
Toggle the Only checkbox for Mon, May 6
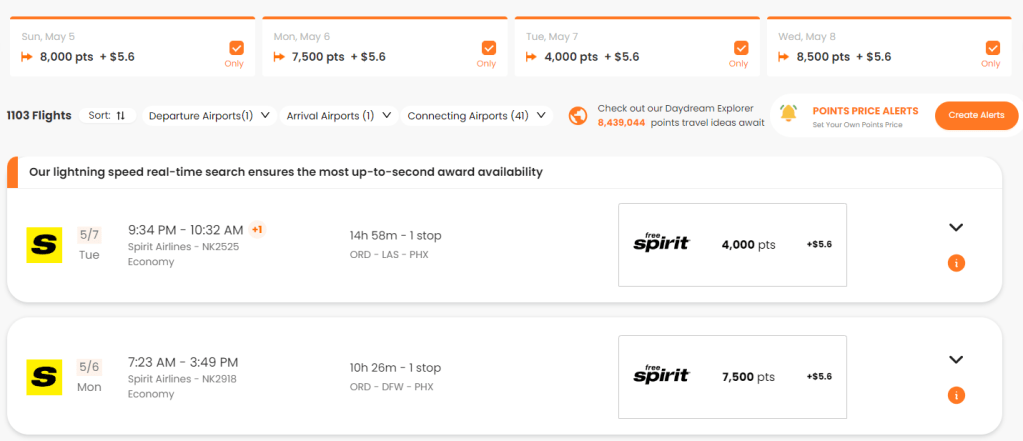[488, 47]
